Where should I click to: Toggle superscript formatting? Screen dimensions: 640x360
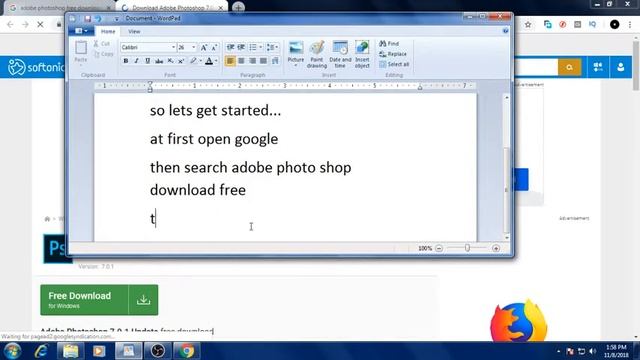point(181,61)
